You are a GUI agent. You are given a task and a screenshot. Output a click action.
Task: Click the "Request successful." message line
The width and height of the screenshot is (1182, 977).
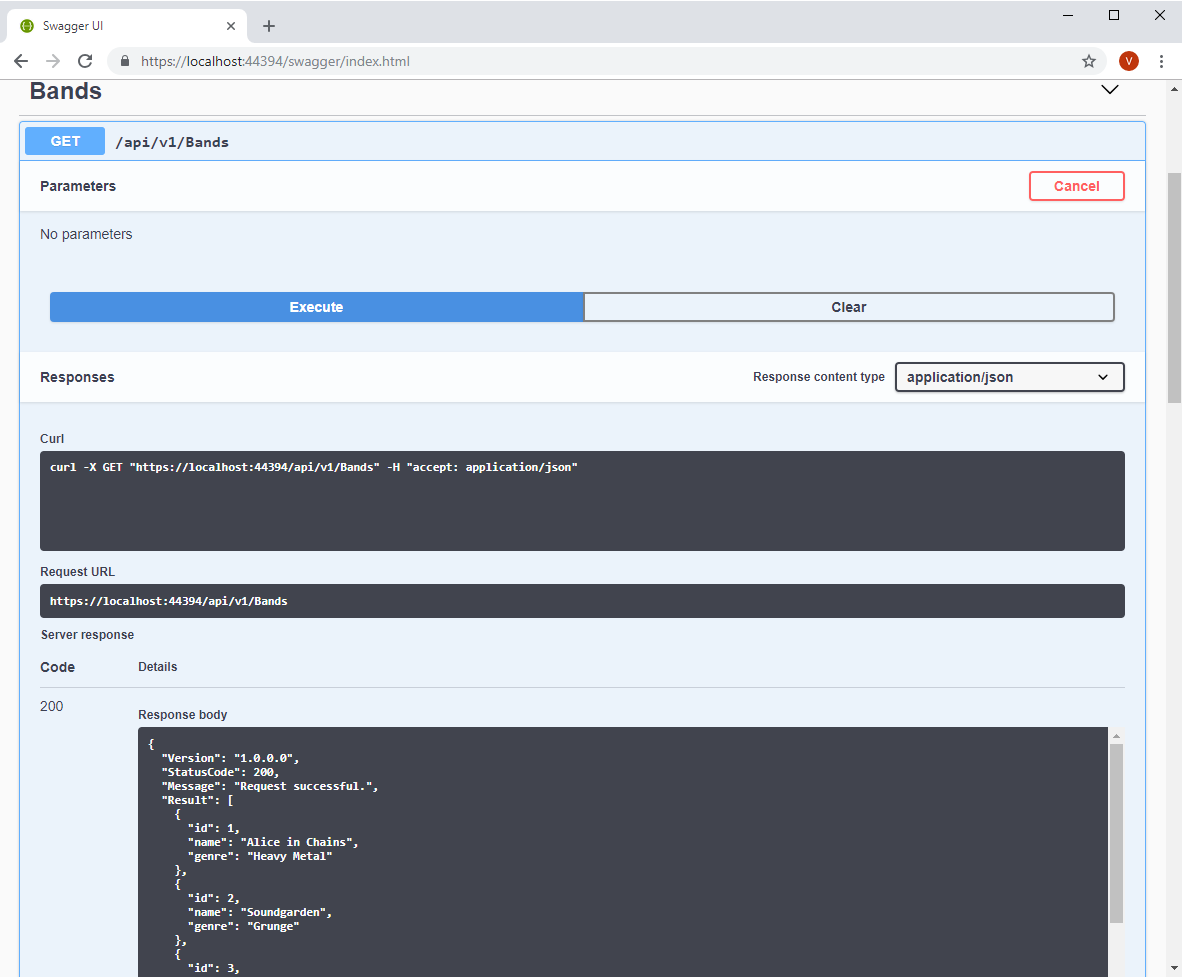270,786
